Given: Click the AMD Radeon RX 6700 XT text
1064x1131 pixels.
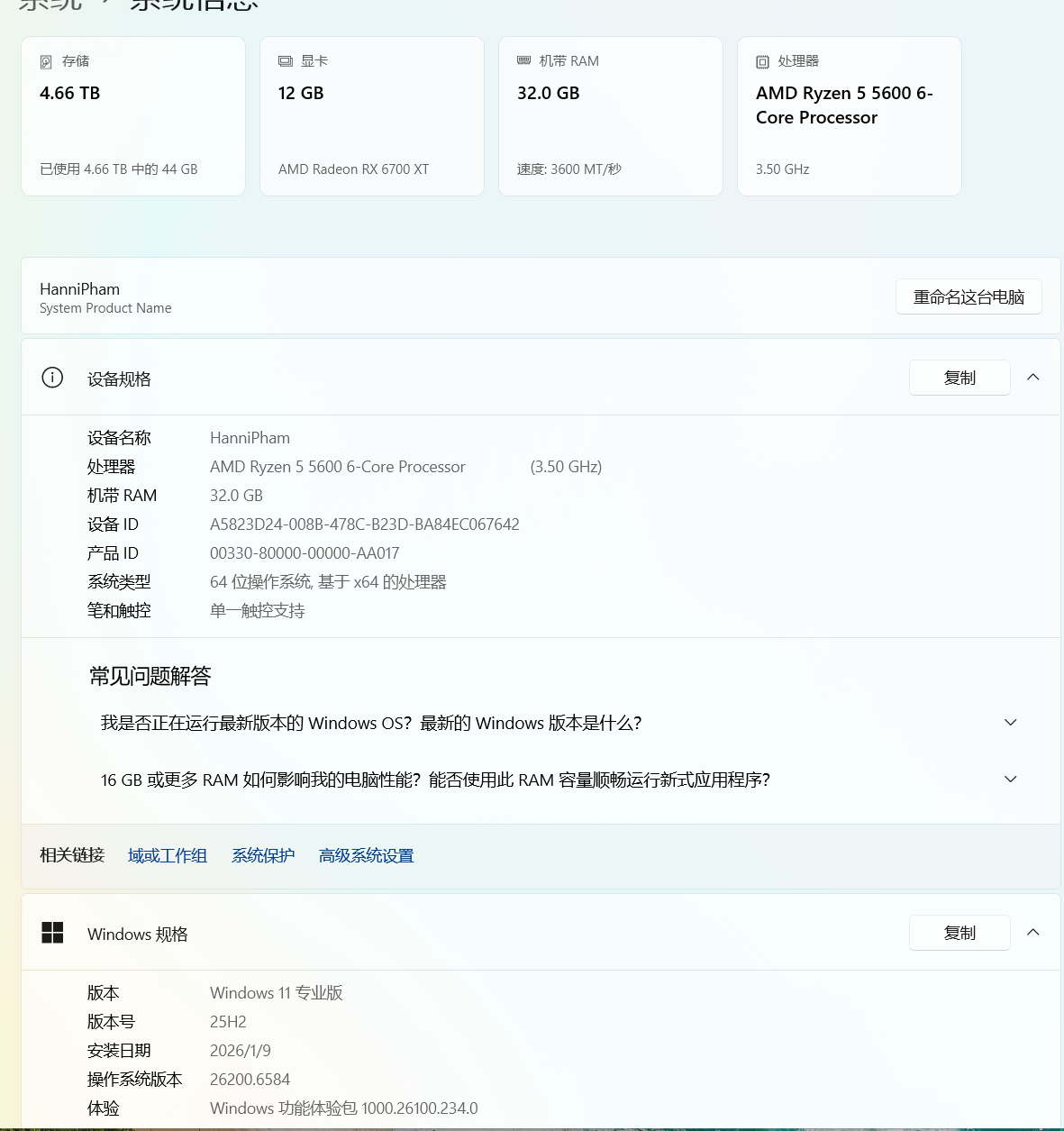Looking at the screenshot, I should click(353, 169).
